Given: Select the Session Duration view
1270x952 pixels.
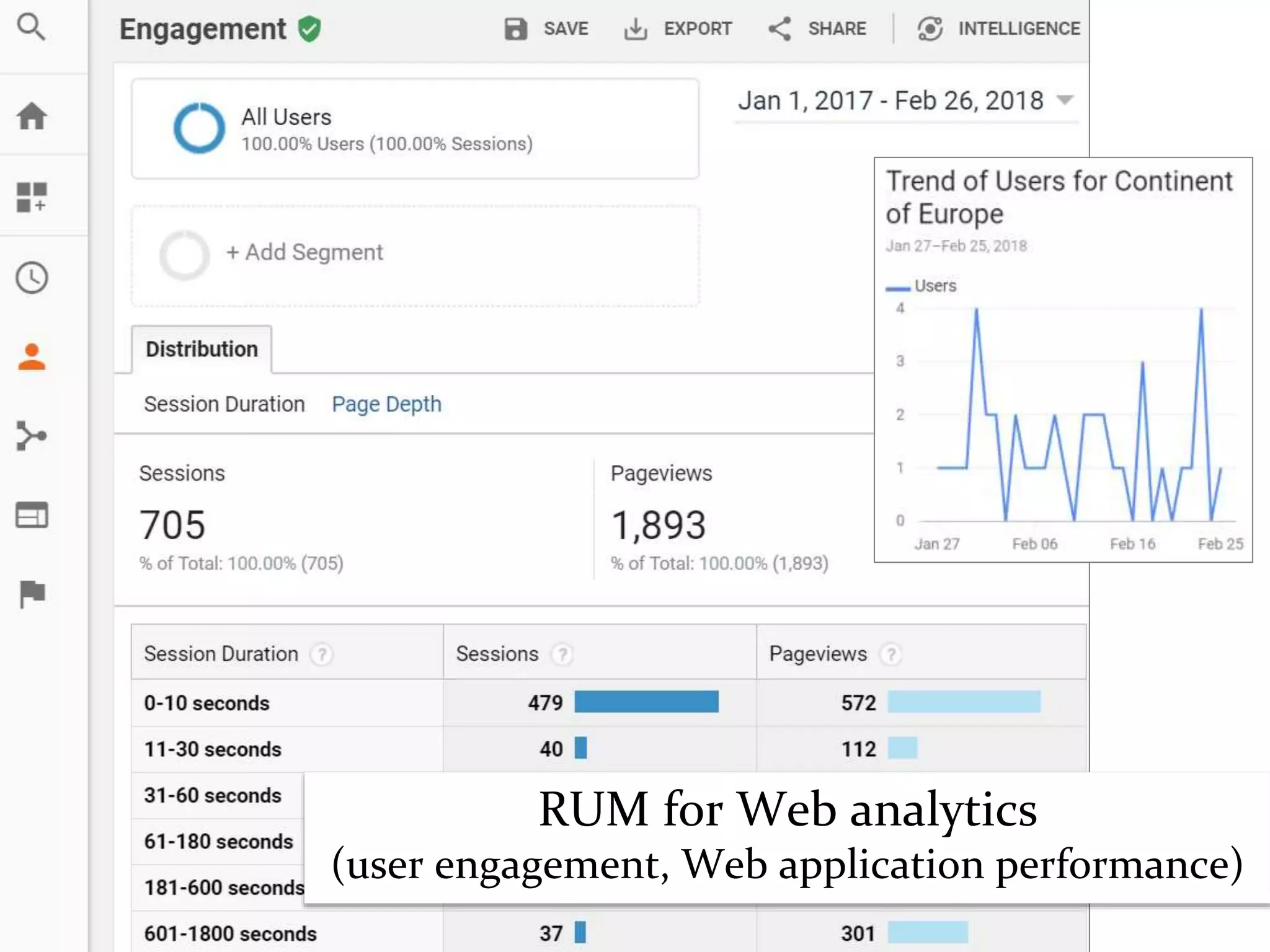Looking at the screenshot, I should coord(224,404).
